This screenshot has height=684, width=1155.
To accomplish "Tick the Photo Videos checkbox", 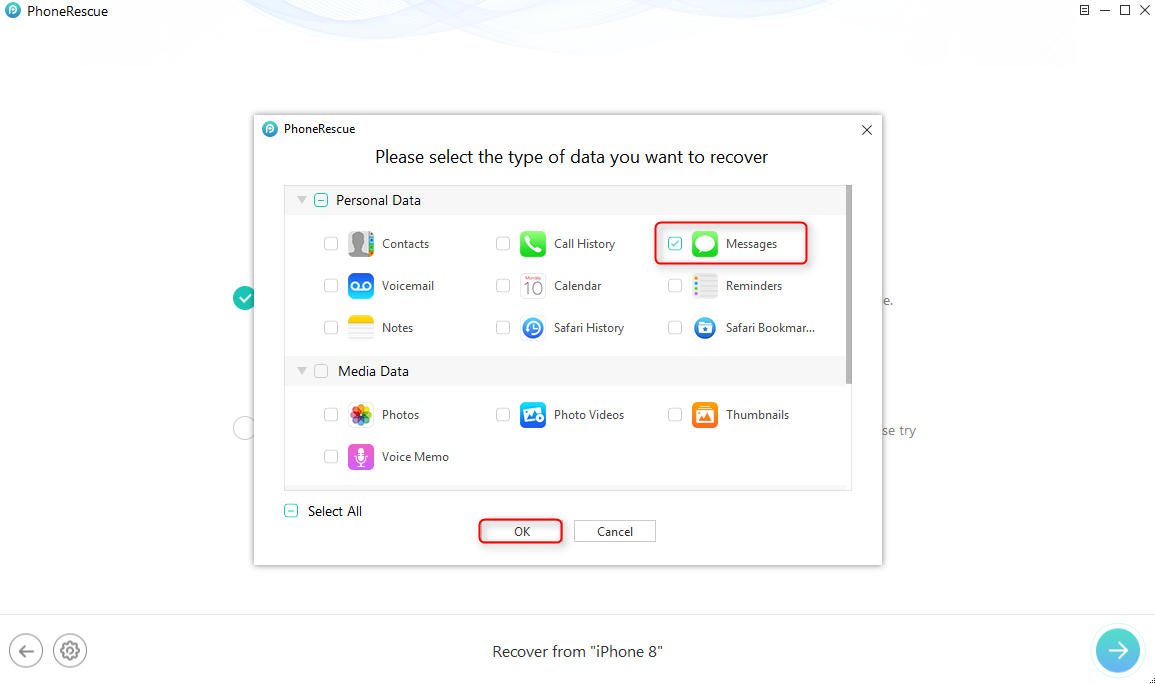I will [502, 415].
